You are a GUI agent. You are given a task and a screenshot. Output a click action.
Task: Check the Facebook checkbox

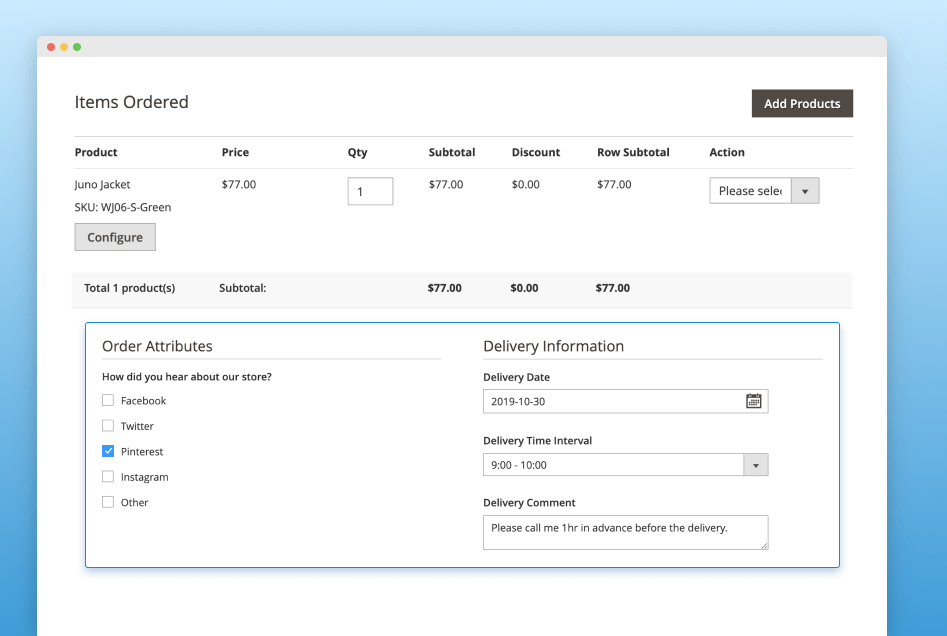pos(108,400)
